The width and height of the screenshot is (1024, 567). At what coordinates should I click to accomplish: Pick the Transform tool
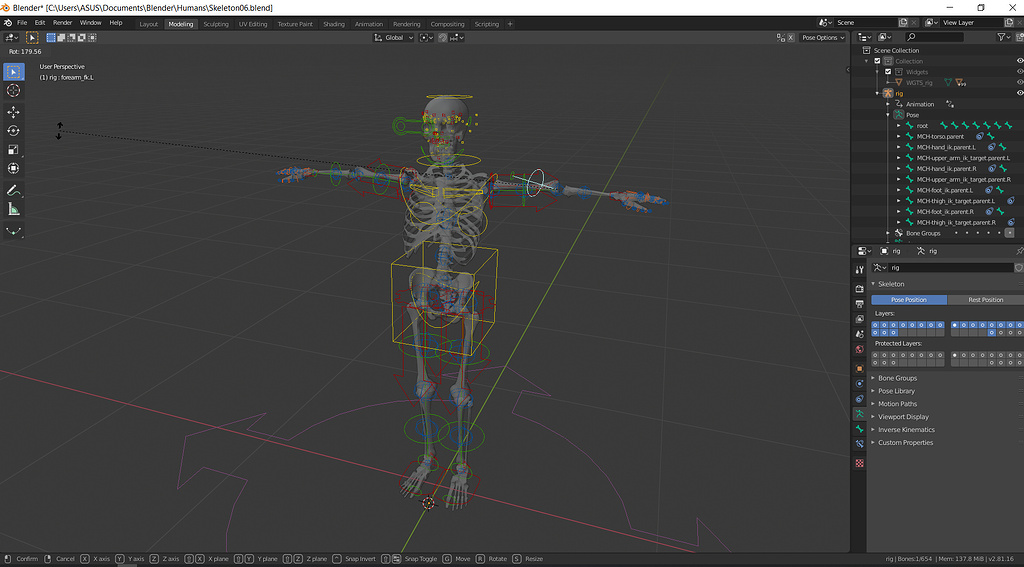click(x=14, y=169)
